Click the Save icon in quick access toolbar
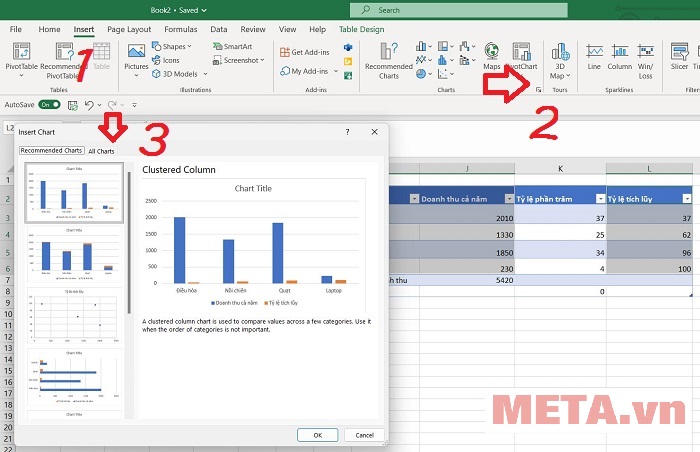Viewport: 700px width, 452px height. (73, 104)
